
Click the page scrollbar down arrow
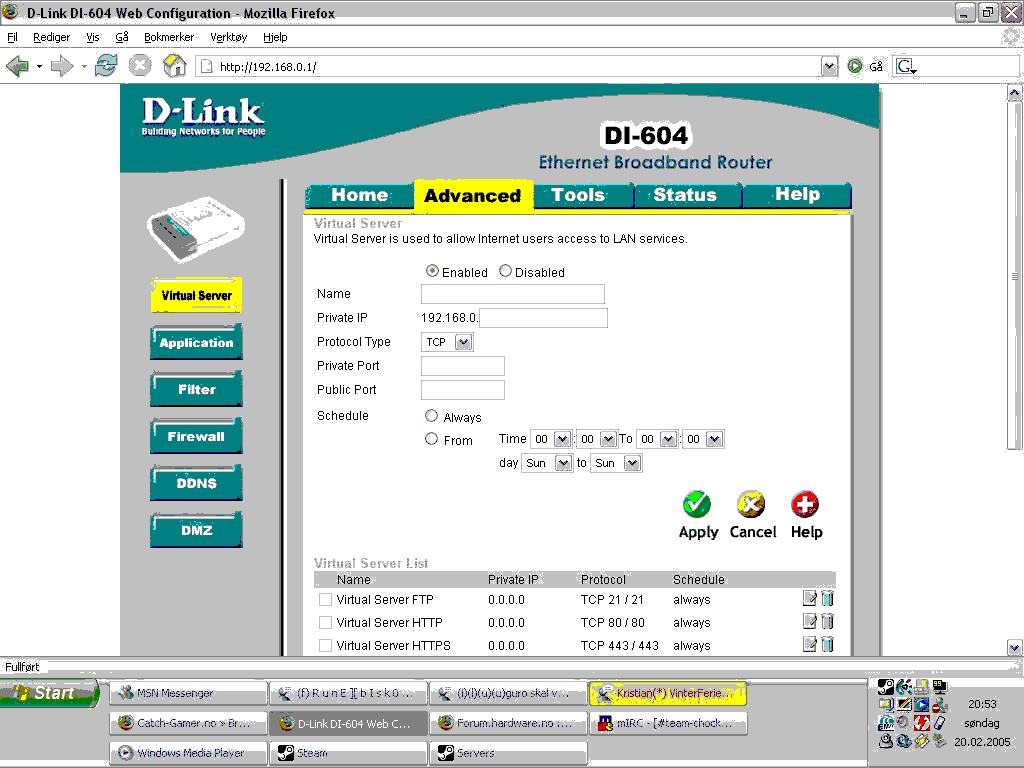click(1014, 647)
